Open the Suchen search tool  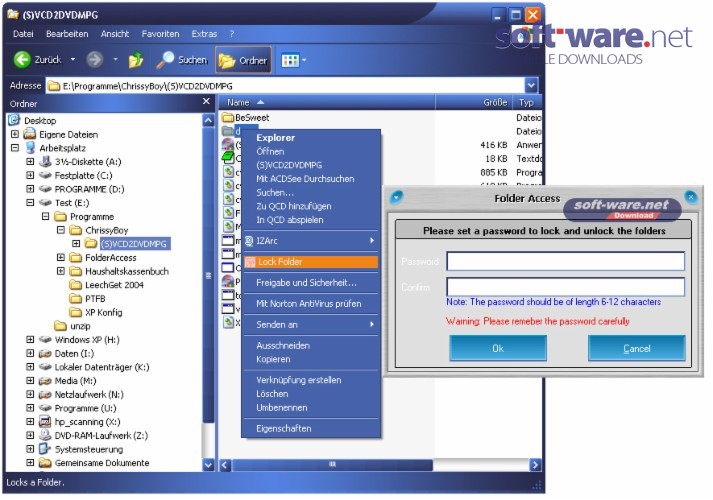[x=182, y=60]
